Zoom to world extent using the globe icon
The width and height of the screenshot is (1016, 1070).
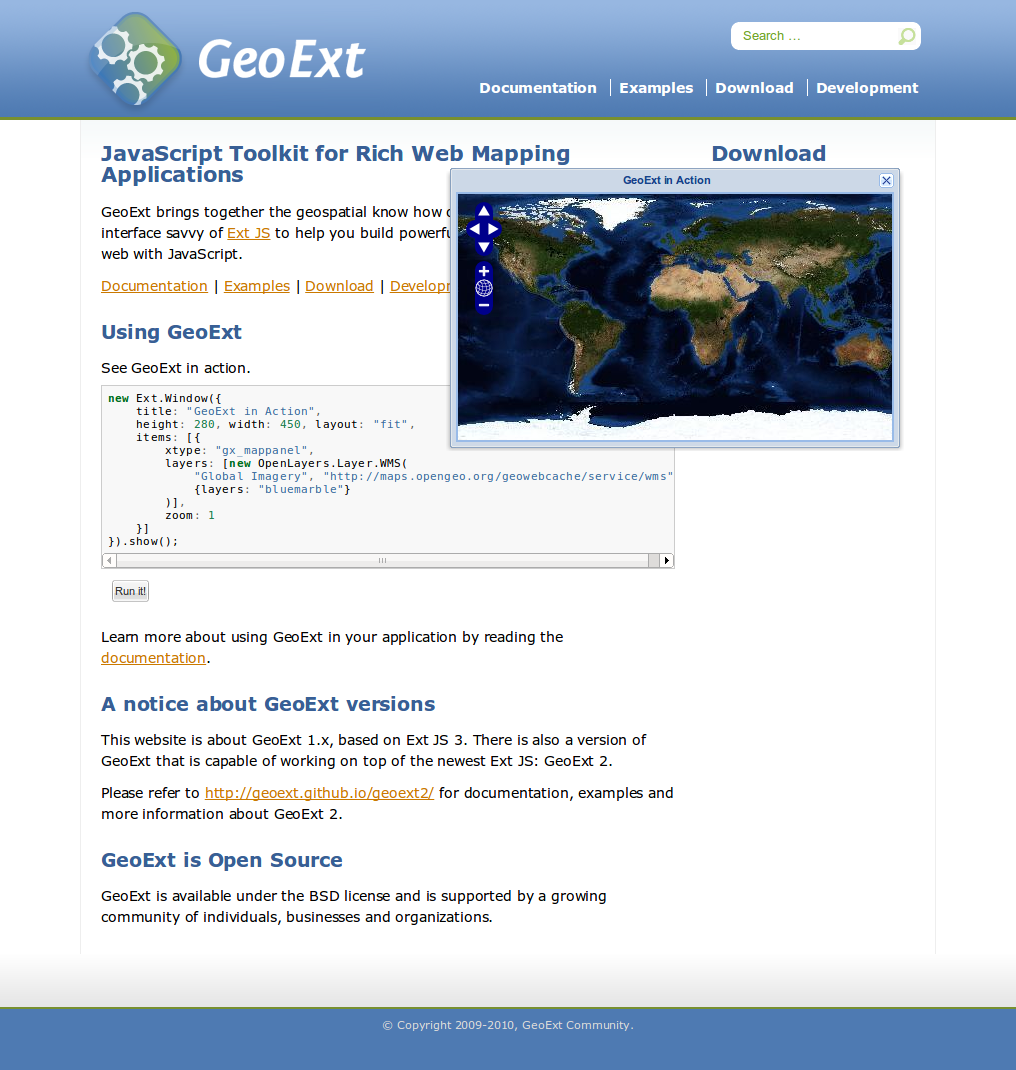tap(484, 288)
